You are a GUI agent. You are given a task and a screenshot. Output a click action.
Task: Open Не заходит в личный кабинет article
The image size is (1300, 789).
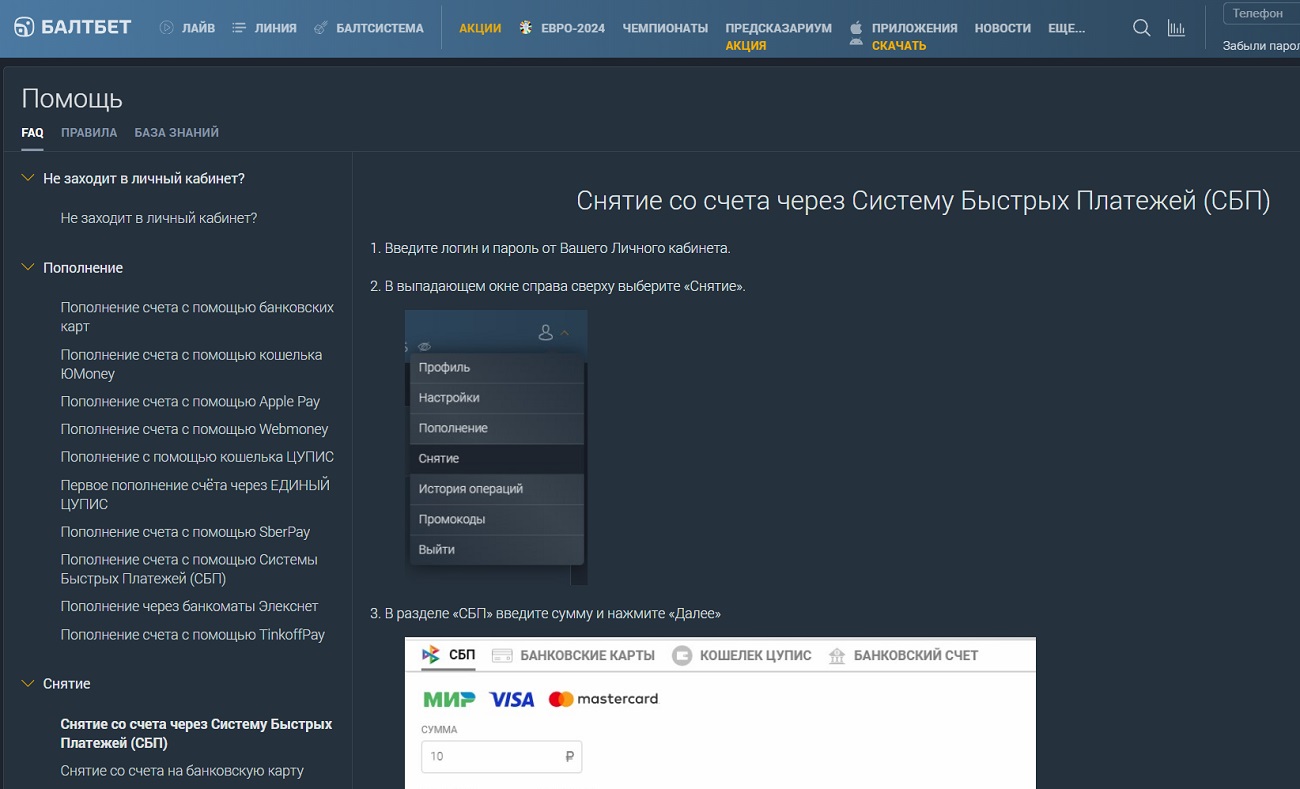159,218
